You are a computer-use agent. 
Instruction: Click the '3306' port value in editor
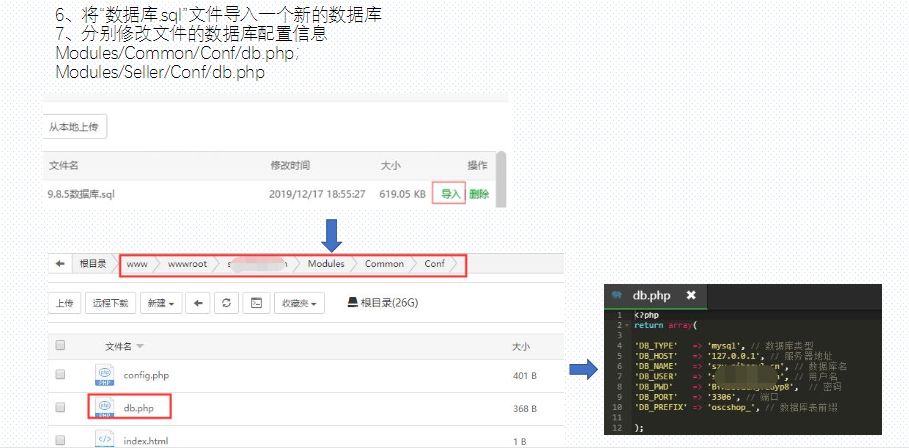tap(722, 396)
